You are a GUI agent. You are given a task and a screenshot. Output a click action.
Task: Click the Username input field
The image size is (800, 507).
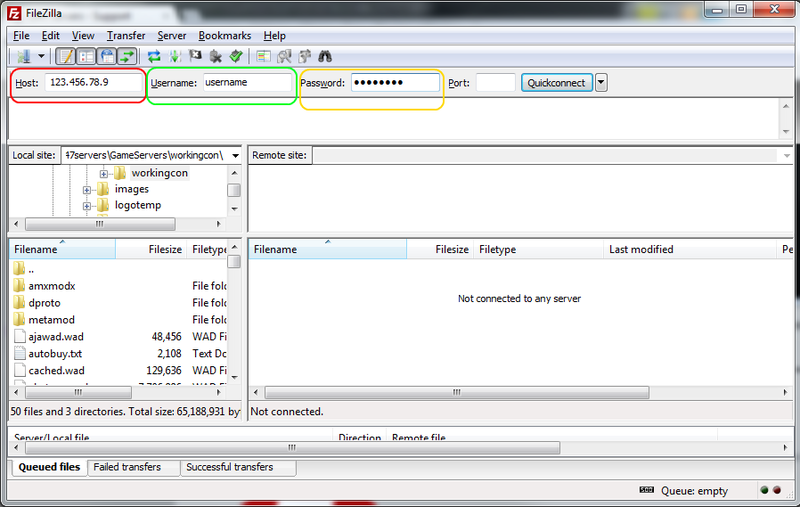[247, 82]
